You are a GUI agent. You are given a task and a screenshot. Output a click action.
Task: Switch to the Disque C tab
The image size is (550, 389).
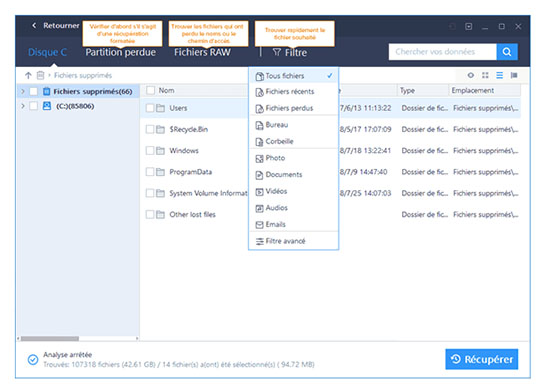[47, 52]
